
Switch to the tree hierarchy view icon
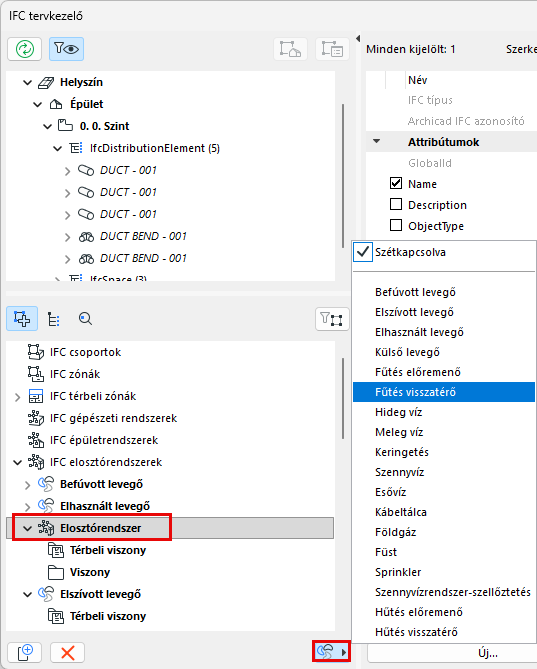pyautogui.click(x=54, y=319)
